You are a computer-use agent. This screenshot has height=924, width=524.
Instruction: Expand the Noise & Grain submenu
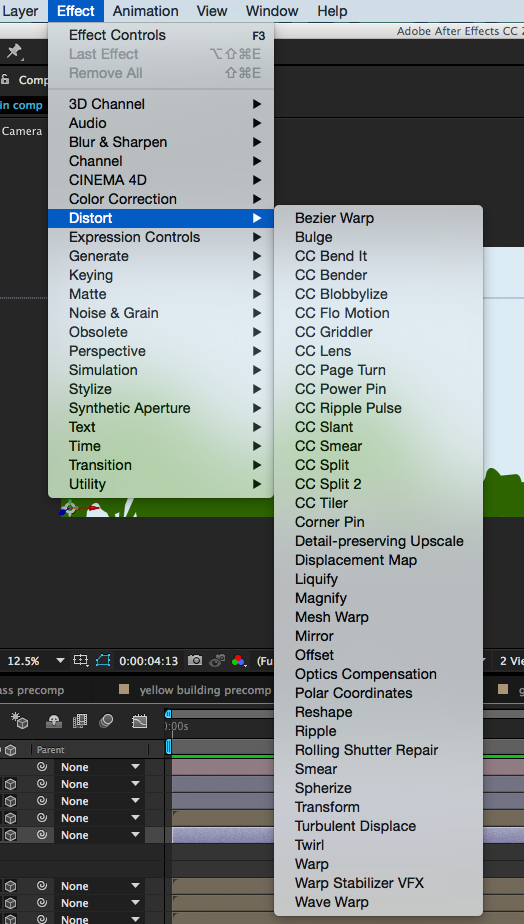pyautogui.click(x=161, y=313)
